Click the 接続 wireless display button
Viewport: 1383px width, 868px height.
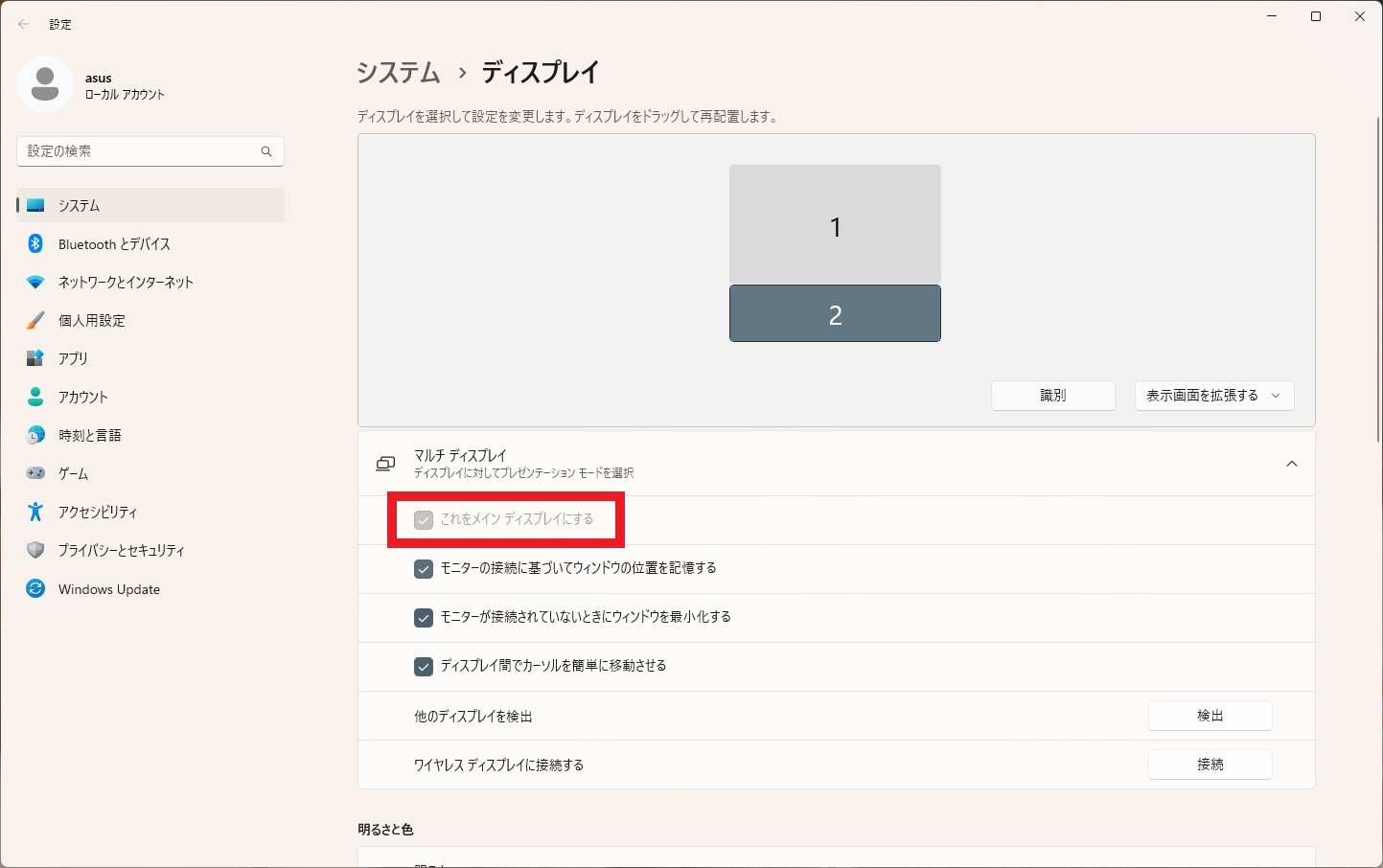1210,765
